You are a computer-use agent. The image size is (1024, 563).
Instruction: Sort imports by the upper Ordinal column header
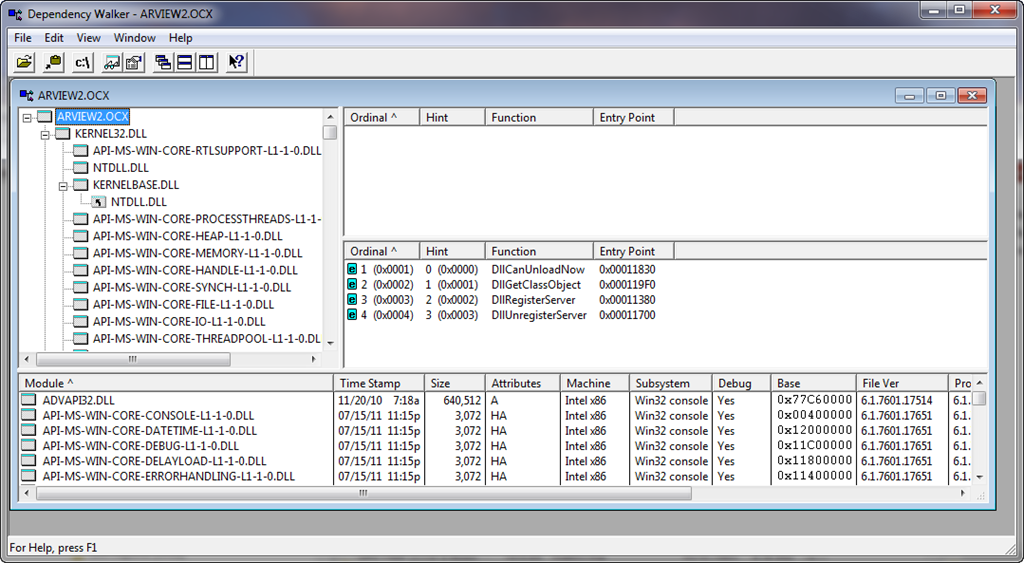382,118
